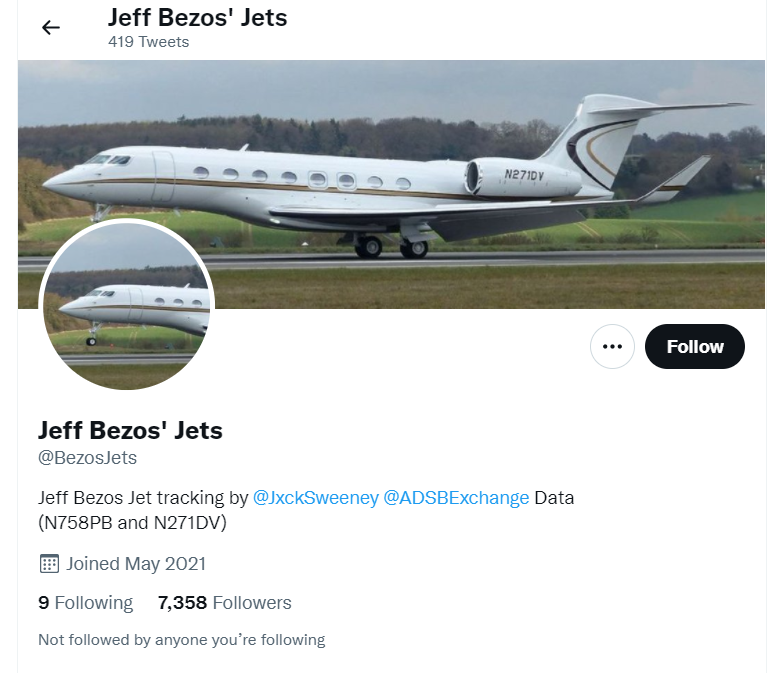Open the round profile avatar photo

(x=126, y=305)
